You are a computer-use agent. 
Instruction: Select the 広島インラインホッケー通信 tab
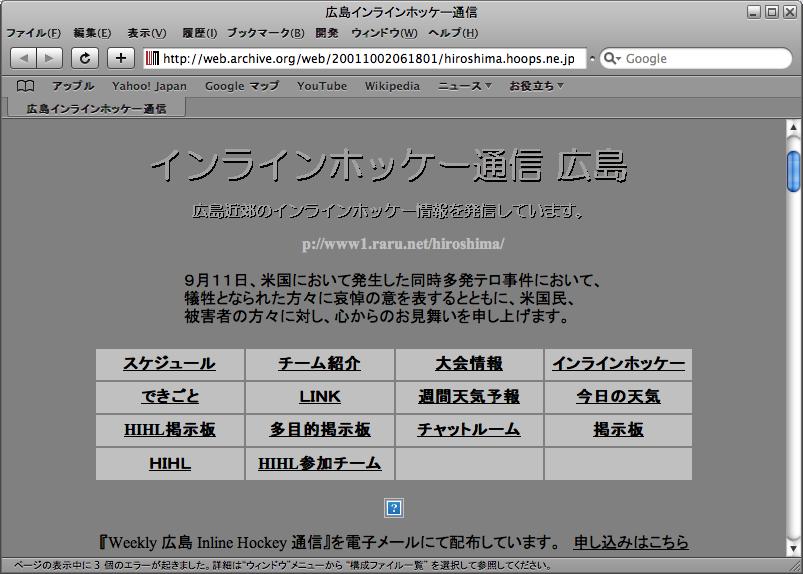coord(96,107)
